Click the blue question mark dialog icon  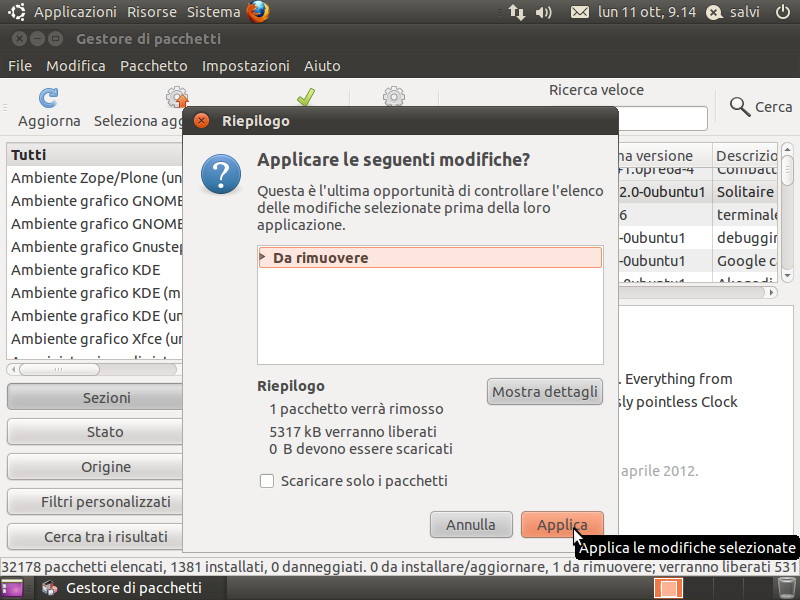221,174
